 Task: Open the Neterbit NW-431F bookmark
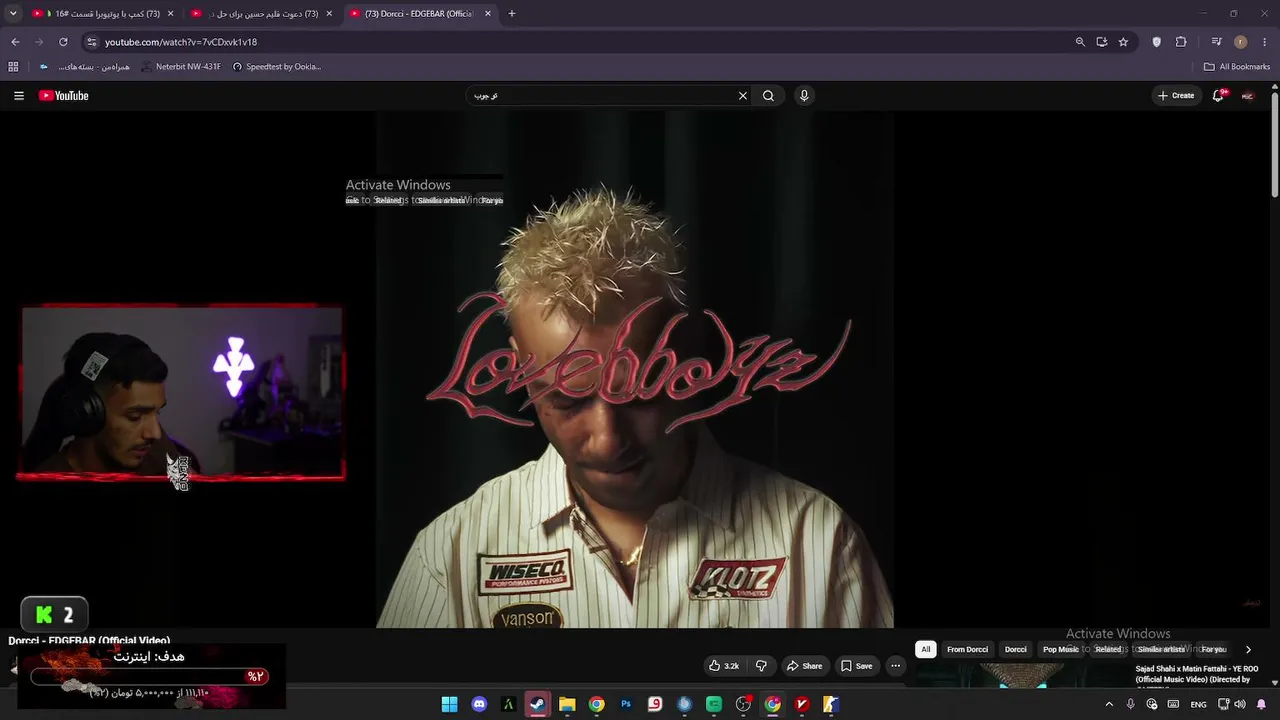click(x=181, y=67)
